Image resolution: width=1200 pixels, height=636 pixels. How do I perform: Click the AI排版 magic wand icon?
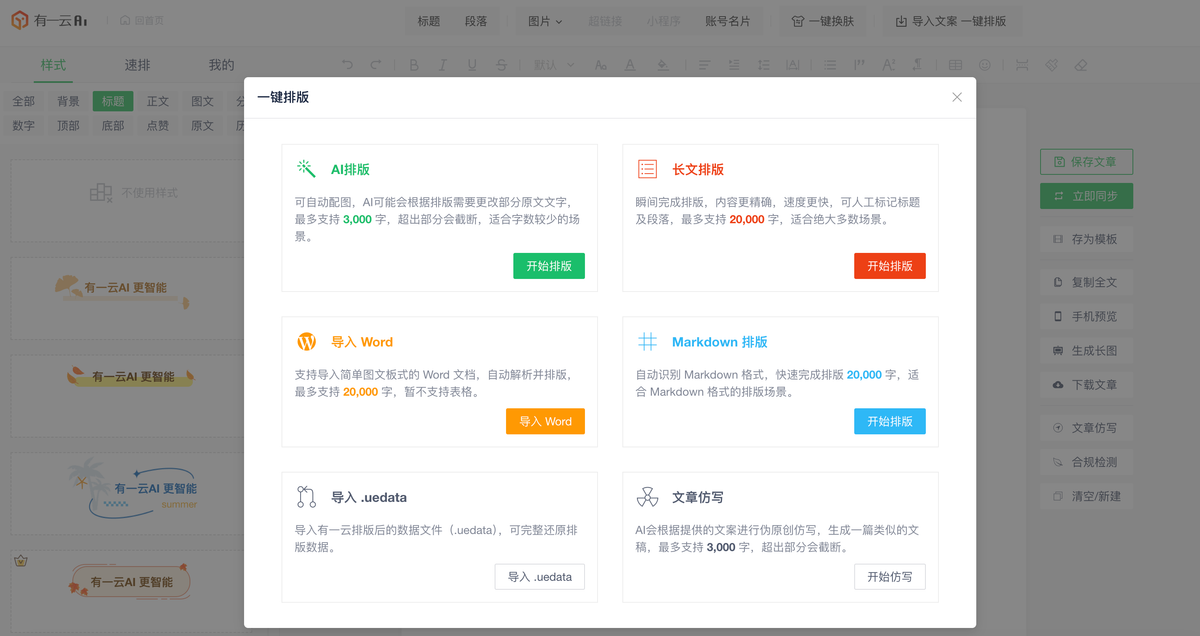coord(306,169)
